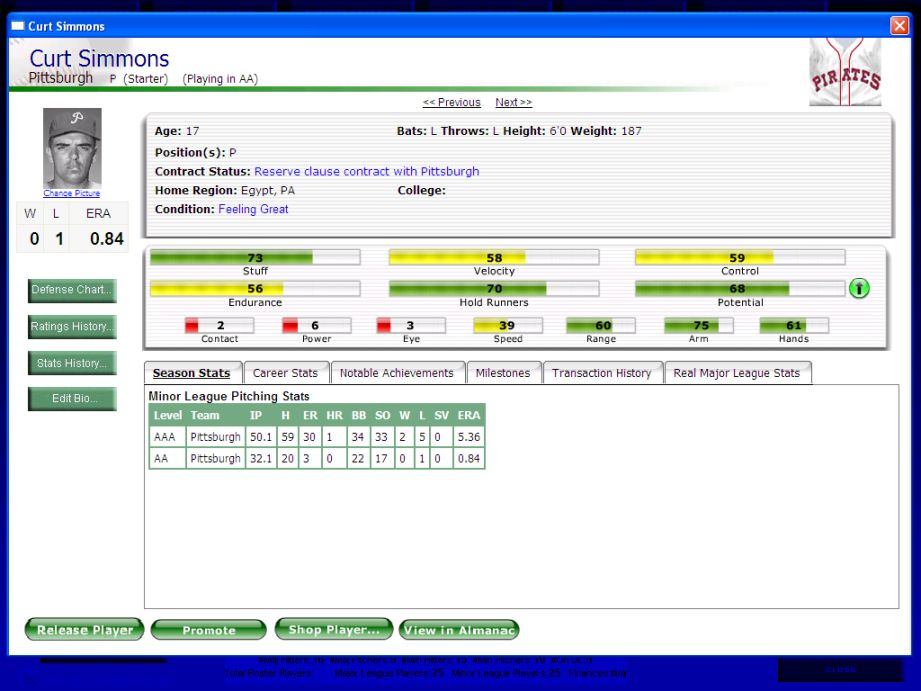Open the Change Picture link
Screen dimensions: 921x691
[x=72, y=193]
